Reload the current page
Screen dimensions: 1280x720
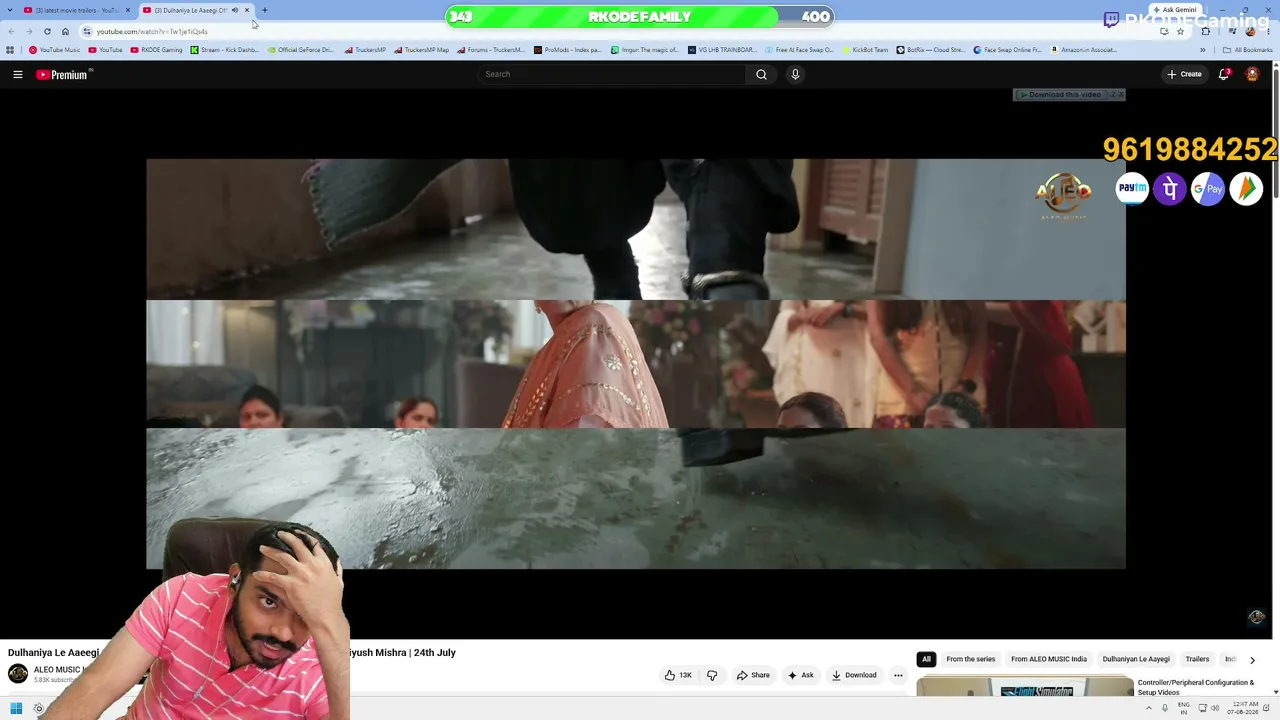pos(47,31)
